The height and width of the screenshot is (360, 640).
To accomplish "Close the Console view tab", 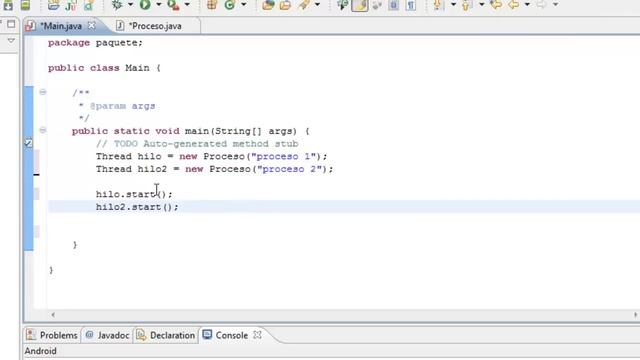I will click(x=257, y=335).
